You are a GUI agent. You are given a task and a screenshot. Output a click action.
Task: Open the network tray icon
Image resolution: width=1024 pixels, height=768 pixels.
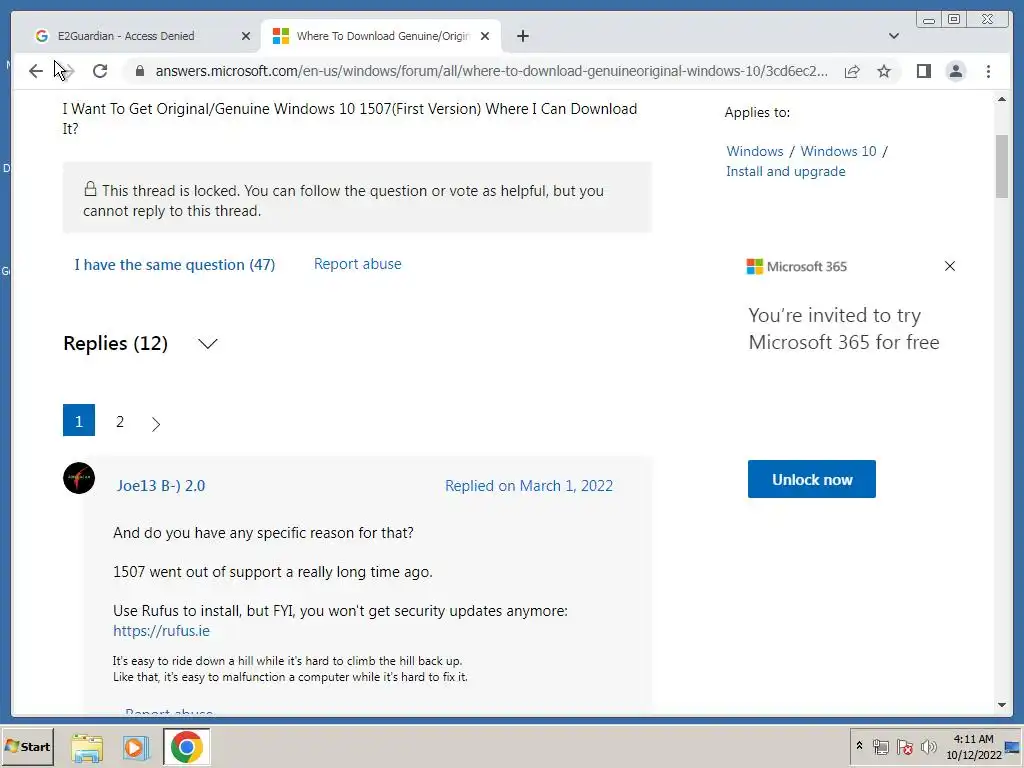click(880, 747)
